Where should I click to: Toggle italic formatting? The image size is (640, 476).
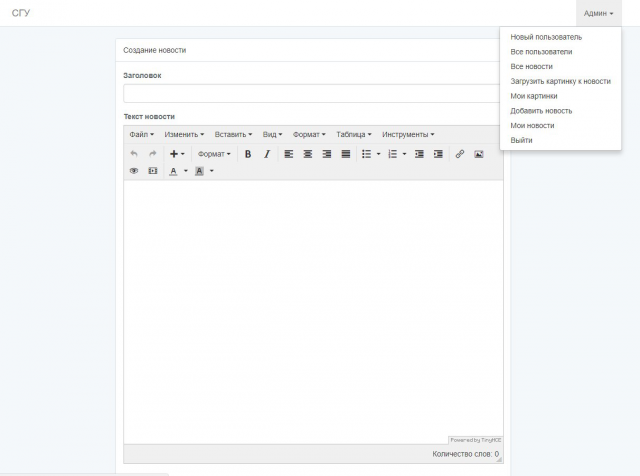267,154
